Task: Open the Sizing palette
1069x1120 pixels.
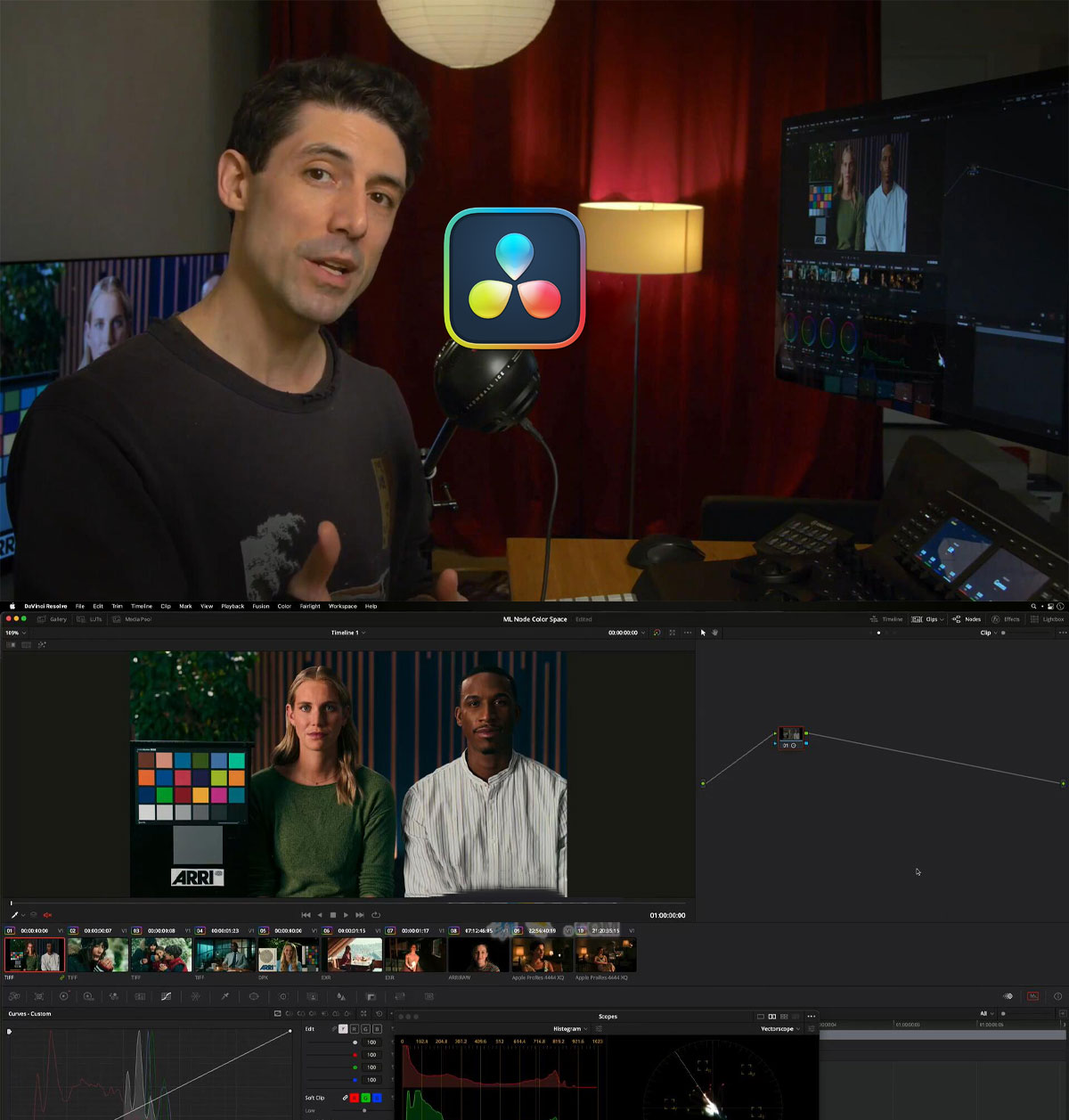Action: point(400,996)
